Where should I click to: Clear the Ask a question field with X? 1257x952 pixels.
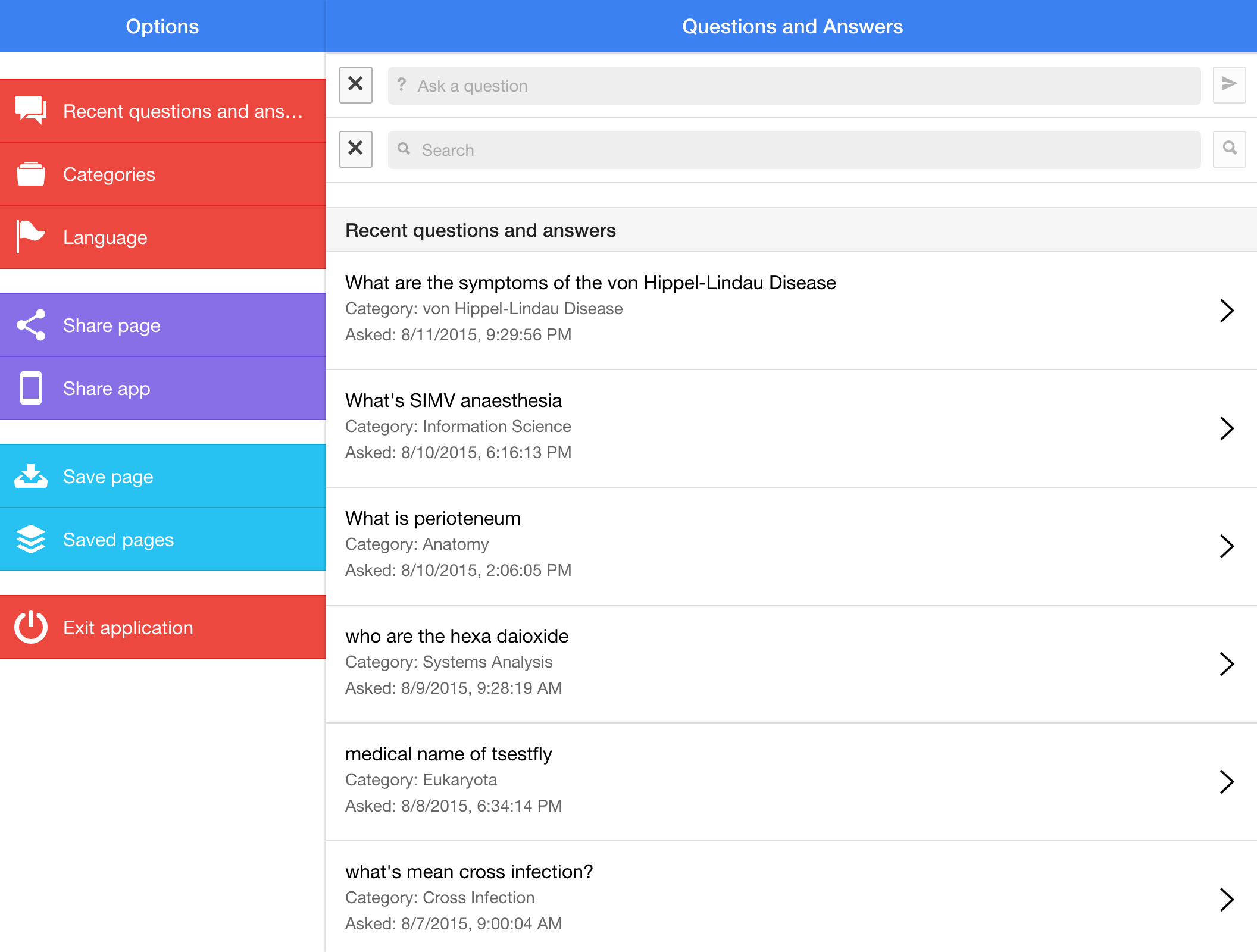[x=356, y=85]
